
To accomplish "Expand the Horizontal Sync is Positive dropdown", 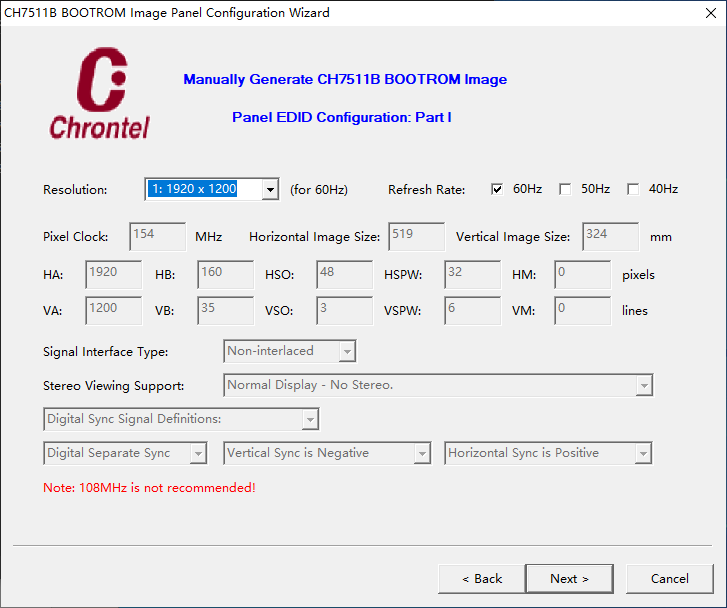I will [x=643, y=453].
